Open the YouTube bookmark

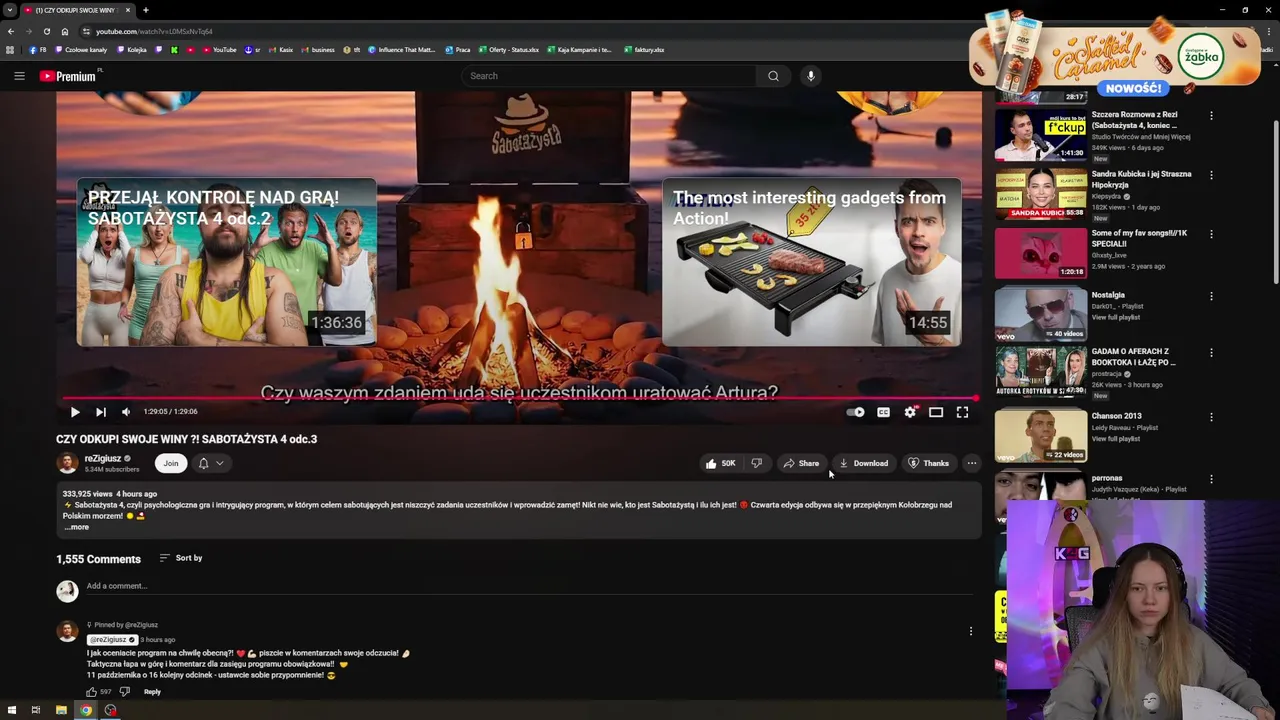pyautogui.click(x=220, y=50)
